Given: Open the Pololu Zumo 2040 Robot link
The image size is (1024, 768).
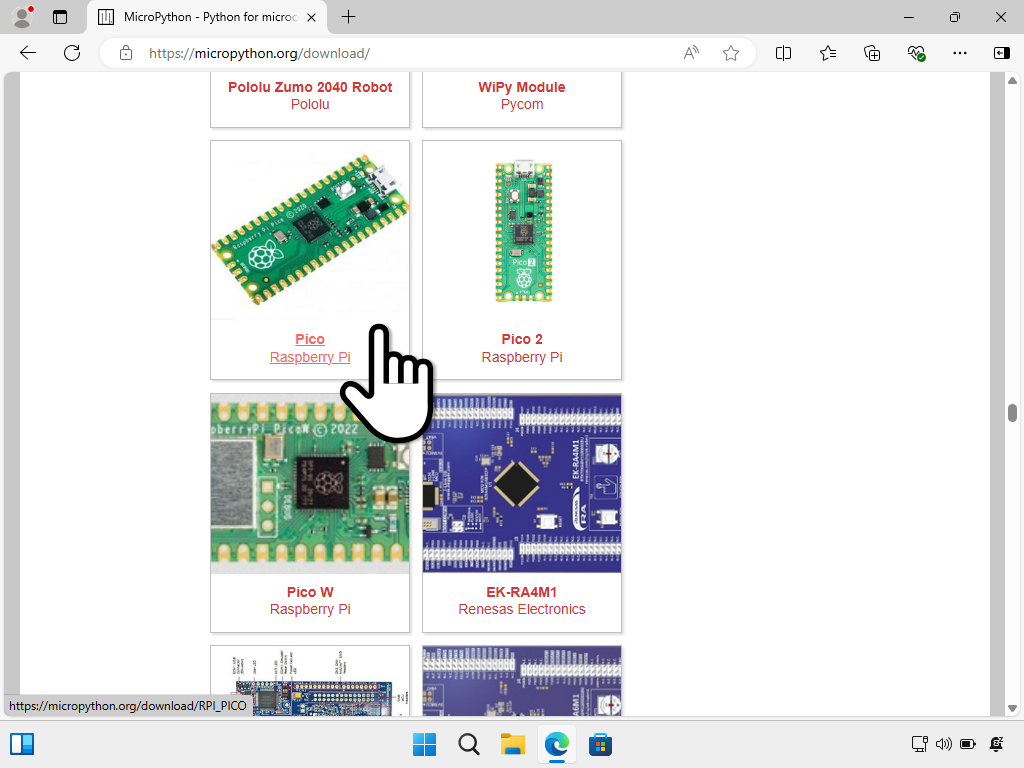Looking at the screenshot, I should coord(310,87).
